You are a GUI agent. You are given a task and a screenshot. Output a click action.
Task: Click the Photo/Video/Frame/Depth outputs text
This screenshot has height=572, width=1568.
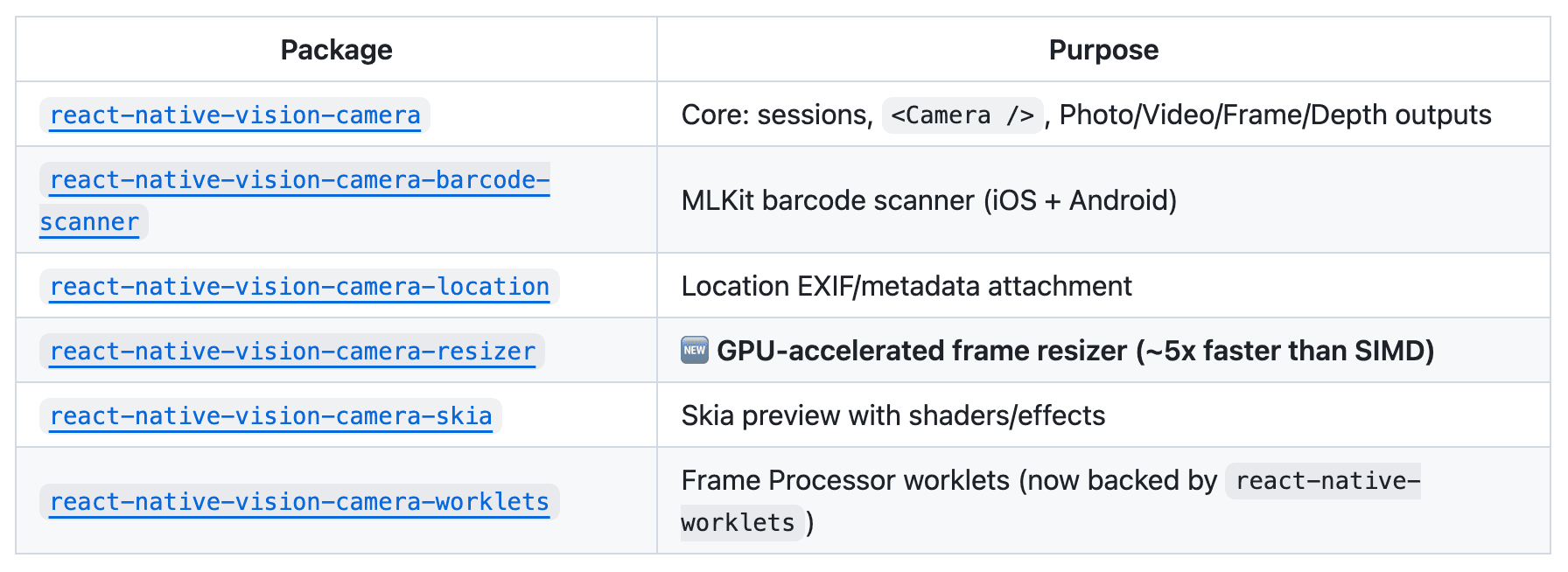click(x=1275, y=115)
